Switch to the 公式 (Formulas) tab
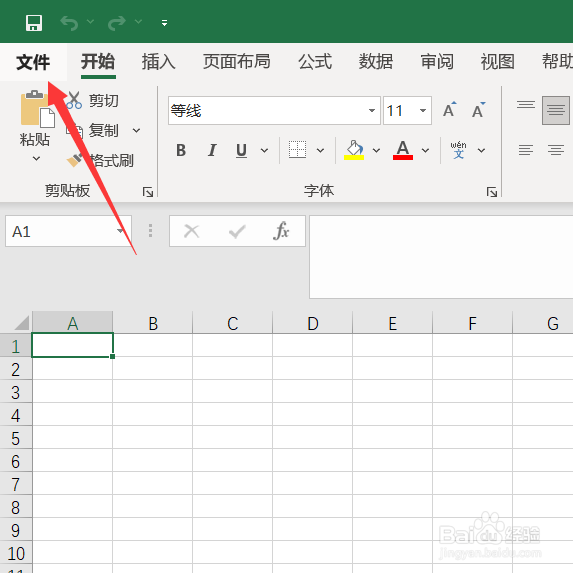This screenshot has width=573, height=573. (315, 61)
